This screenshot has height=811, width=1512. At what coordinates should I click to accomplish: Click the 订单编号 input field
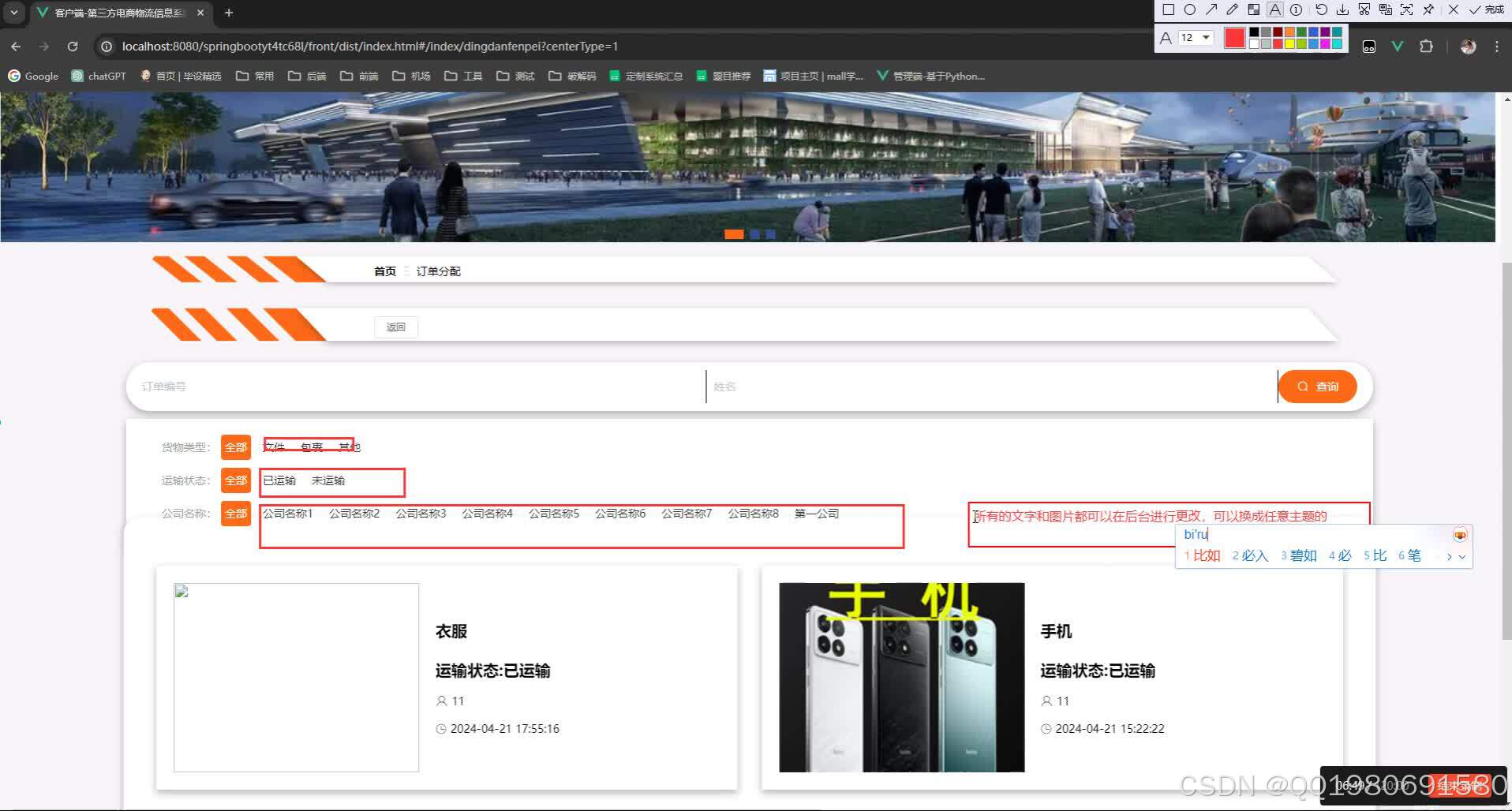316,386
